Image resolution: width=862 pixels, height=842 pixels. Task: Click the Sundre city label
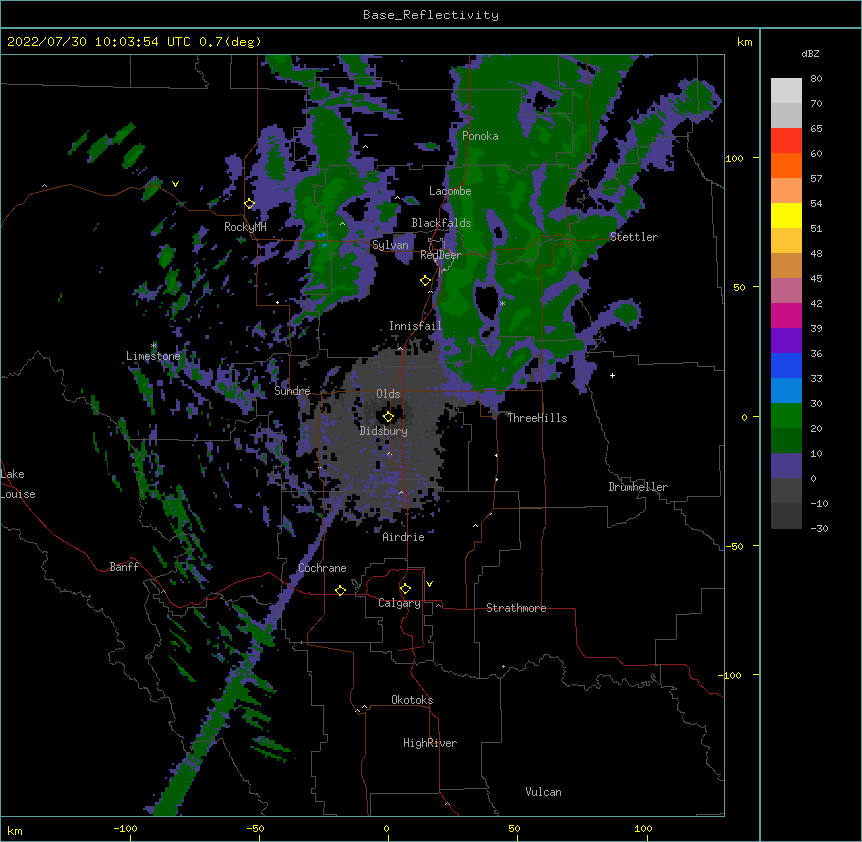point(292,391)
